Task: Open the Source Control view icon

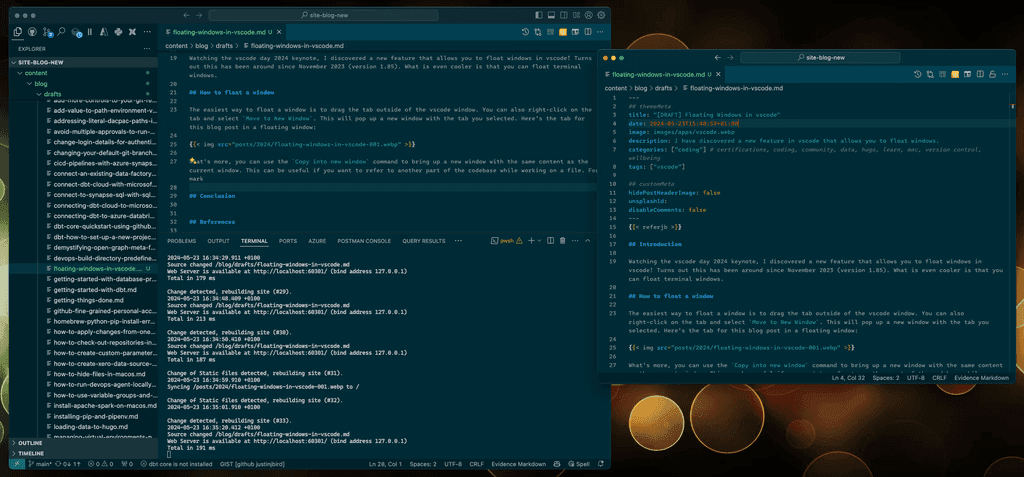Action: 46,32
